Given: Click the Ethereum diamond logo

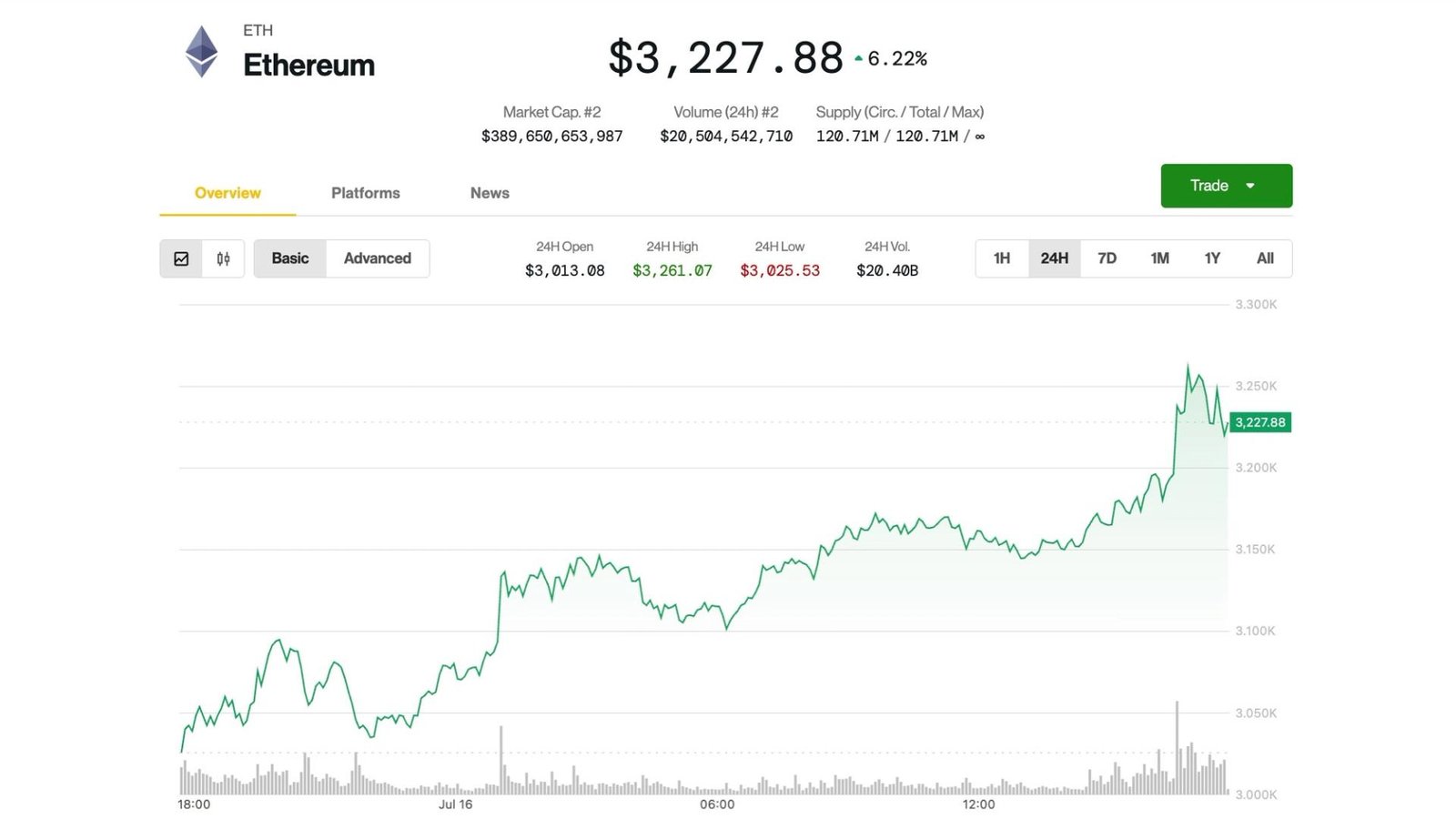Looking at the screenshot, I should 201,51.
